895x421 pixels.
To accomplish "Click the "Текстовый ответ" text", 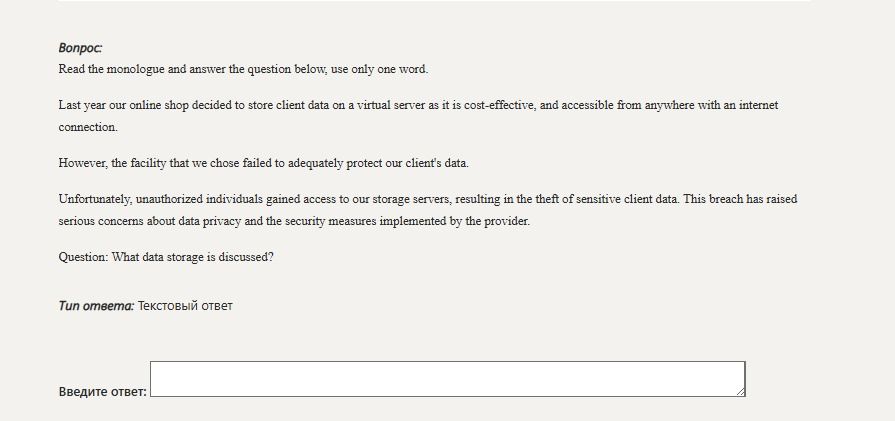I will (x=186, y=306).
